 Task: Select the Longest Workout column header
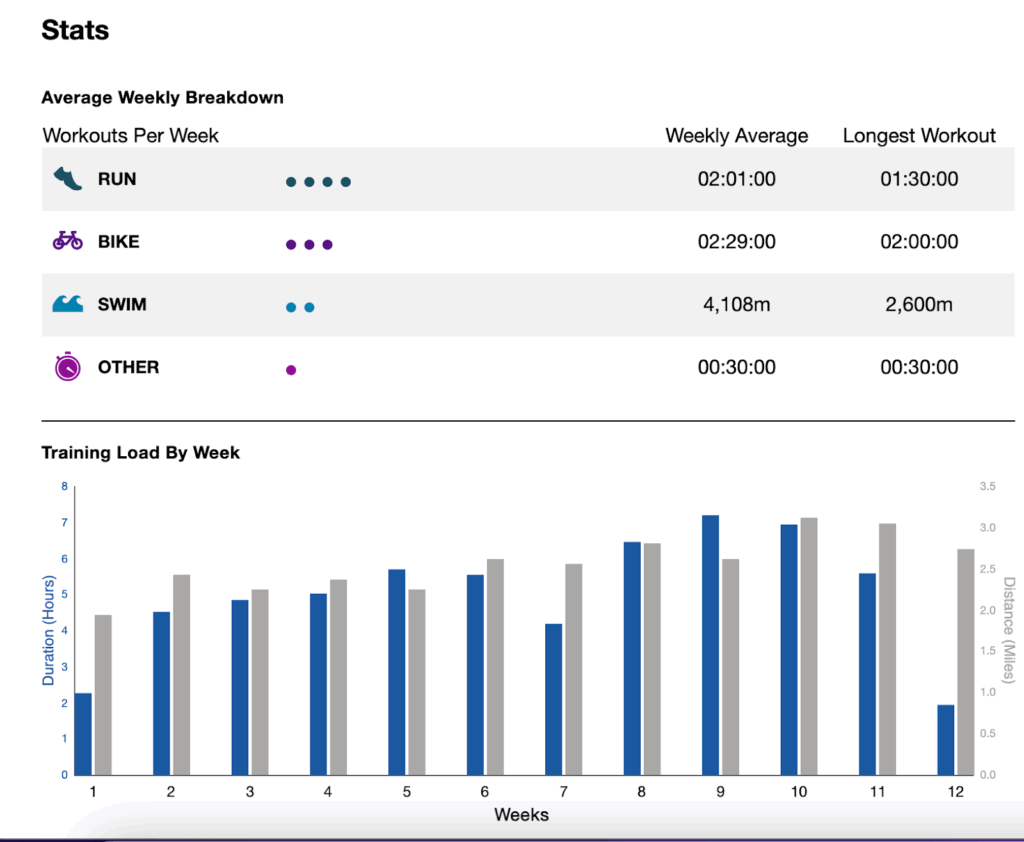pos(919,135)
